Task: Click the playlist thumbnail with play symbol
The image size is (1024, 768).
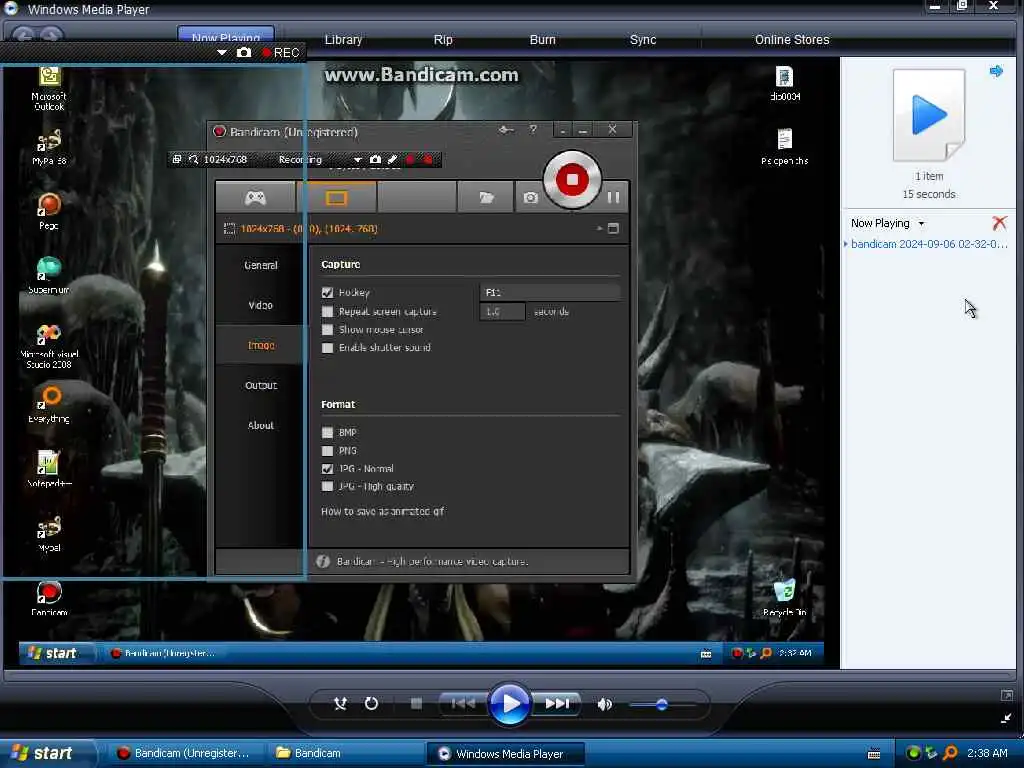Action: click(x=929, y=115)
